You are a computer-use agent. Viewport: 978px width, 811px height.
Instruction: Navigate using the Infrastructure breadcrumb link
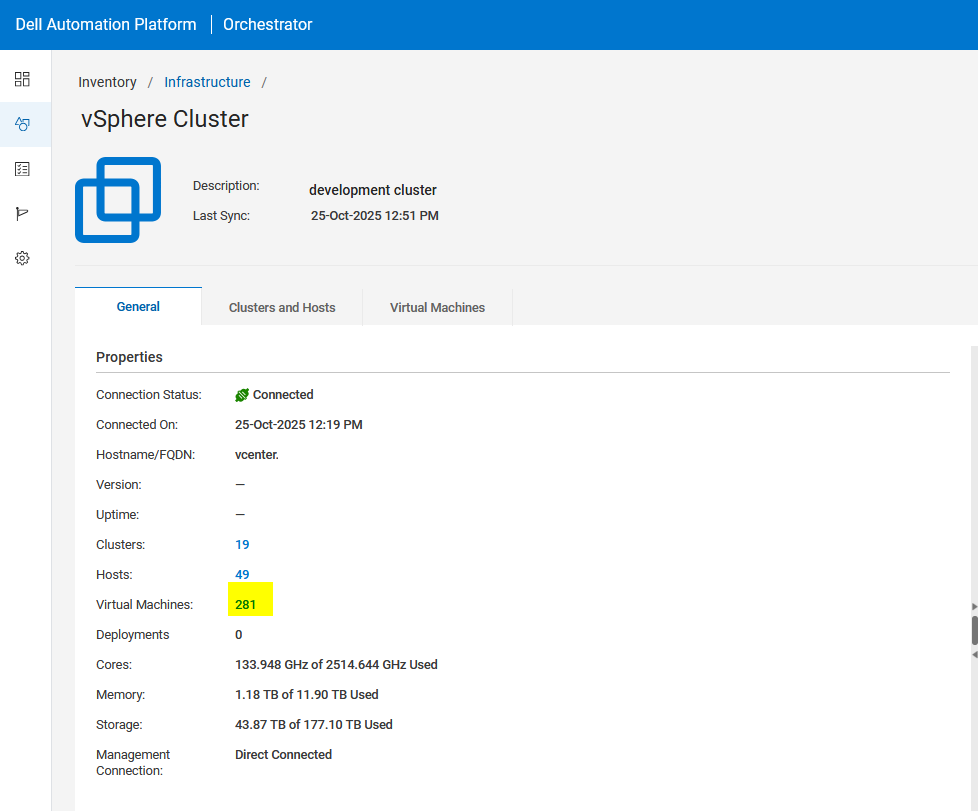(x=207, y=82)
